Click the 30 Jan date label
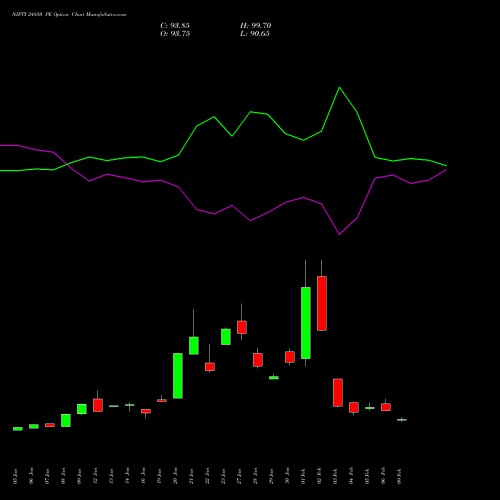The image size is (500, 500). (x=288, y=476)
